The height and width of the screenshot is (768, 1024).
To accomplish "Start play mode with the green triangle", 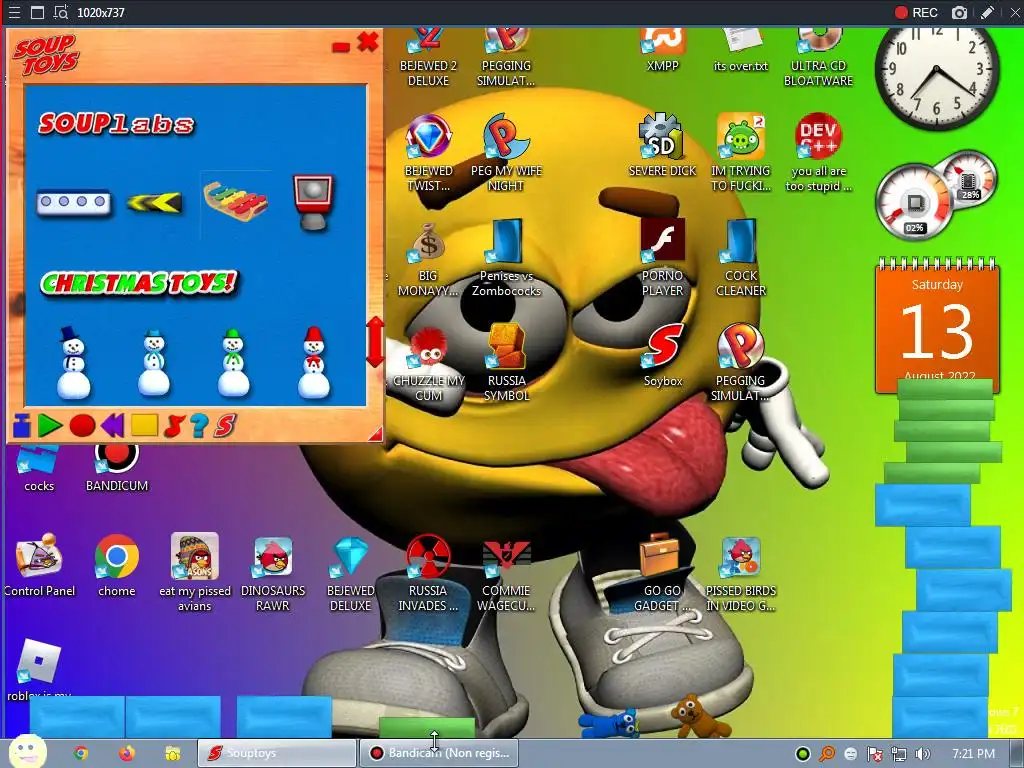I will [x=50, y=426].
